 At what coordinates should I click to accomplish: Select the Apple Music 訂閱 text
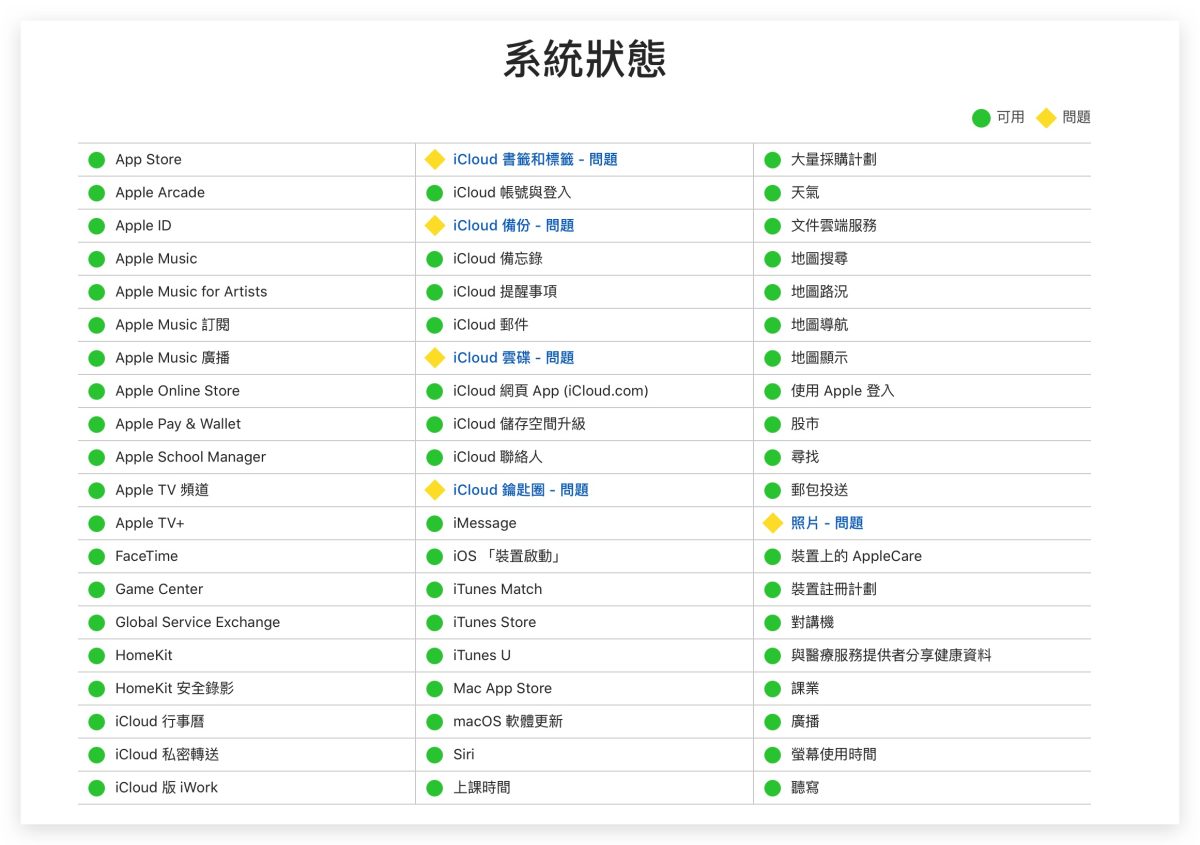pyautogui.click(x=172, y=324)
